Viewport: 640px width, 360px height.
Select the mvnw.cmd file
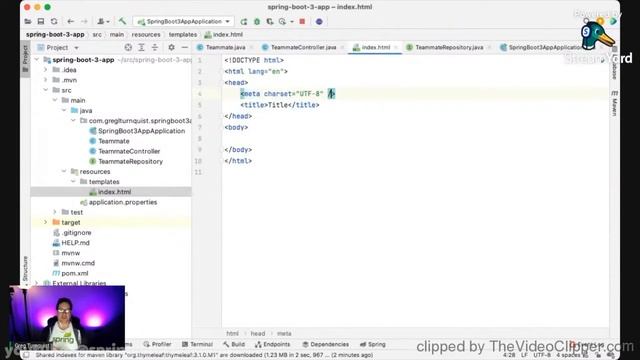click(78, 263)
